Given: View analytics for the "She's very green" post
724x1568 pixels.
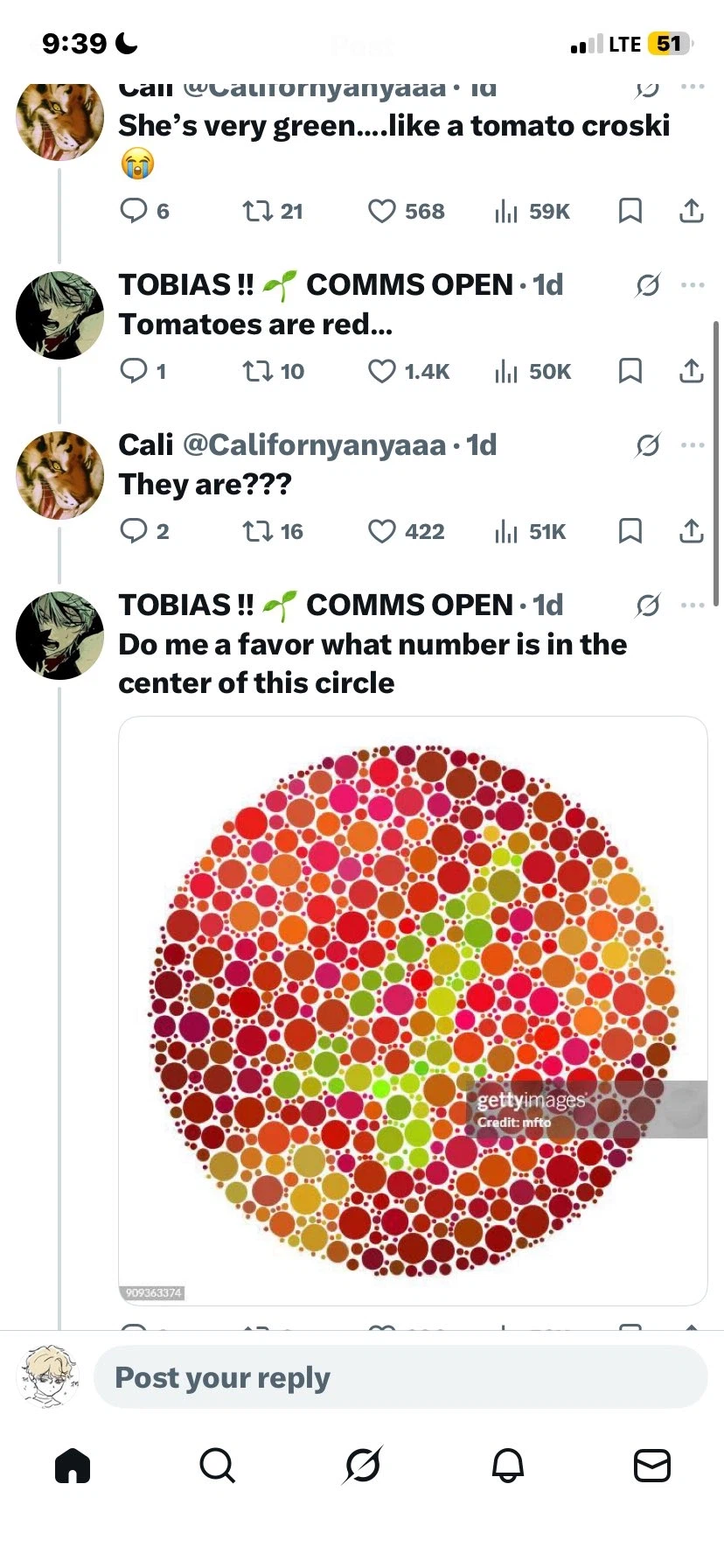Looking at the screenshot, I should tap(506, 211).
